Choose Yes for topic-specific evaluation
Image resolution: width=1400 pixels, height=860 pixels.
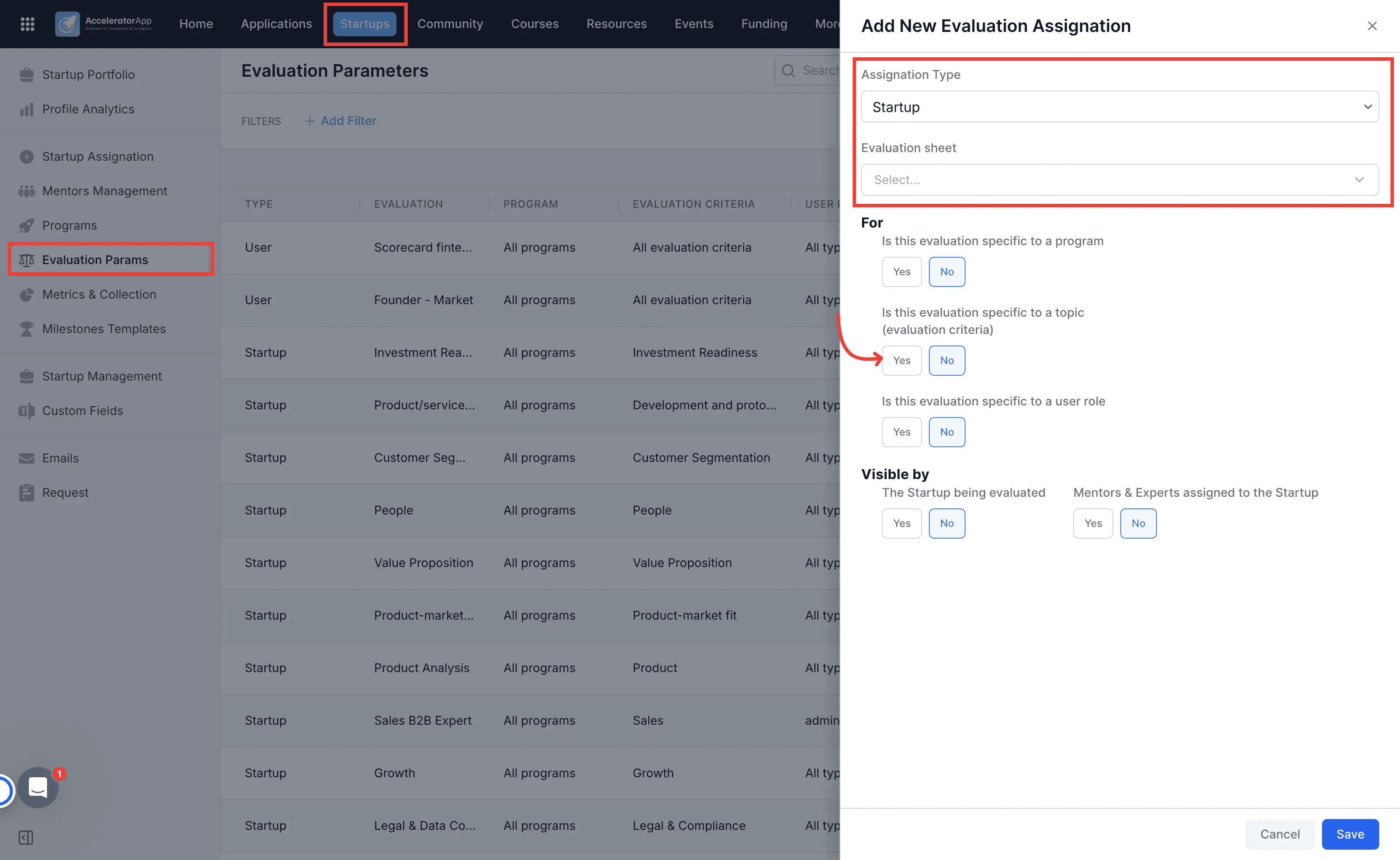pyautogui.click(x=902, y=361)
